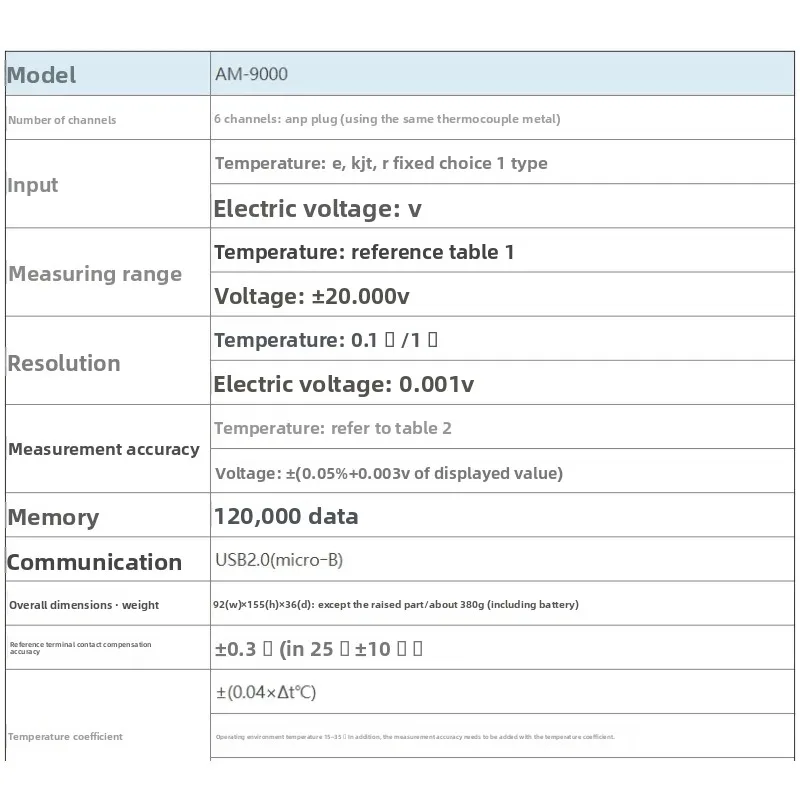Viewport: 800px width, 800px height.
Task: Select "Temperature: reference table 1" text
Action: [364, 252]
